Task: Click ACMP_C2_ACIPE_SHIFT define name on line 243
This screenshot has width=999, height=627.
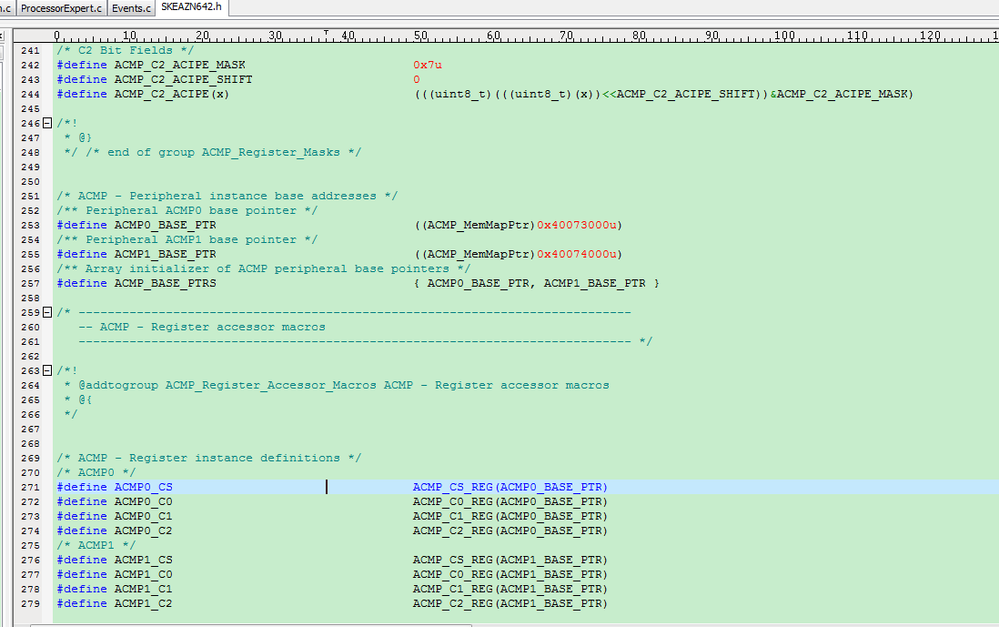Action: pyautogui.click(x=183, y=80)
